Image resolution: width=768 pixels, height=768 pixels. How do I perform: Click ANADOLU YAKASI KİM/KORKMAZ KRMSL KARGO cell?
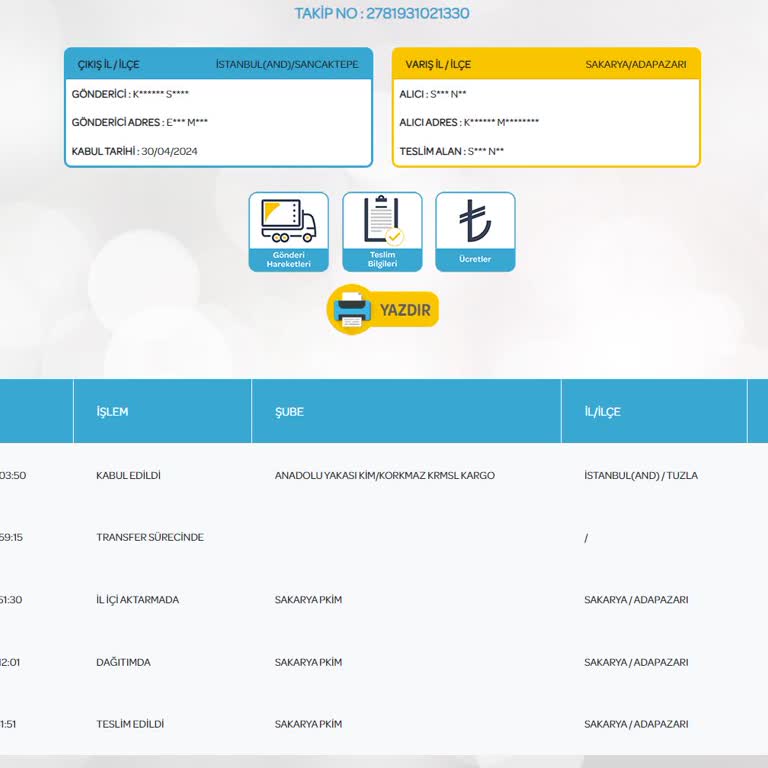click(384, 475)
